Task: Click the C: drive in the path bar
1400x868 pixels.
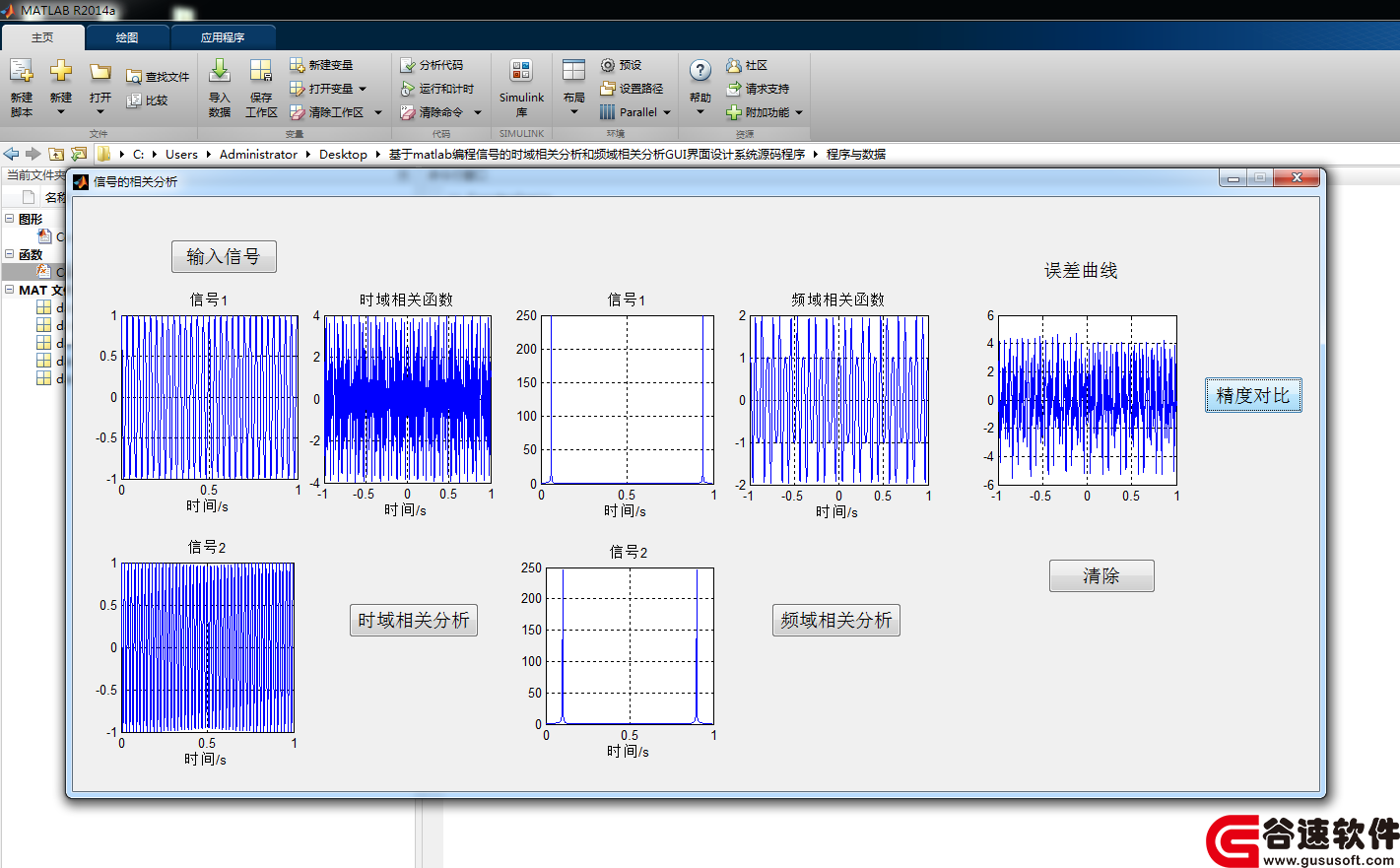Action: coord(139,154)
